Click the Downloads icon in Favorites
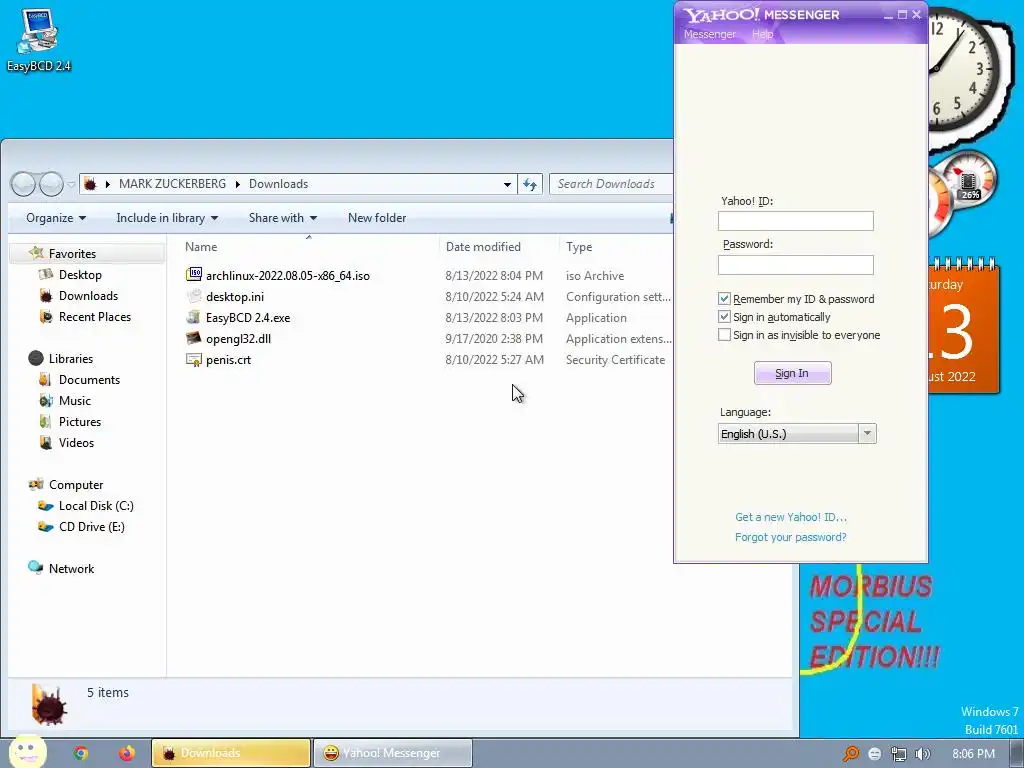 [46, 295]
